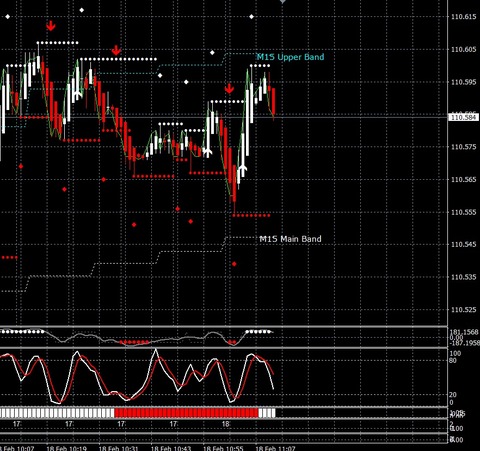The image size is (480, 451).
Task: Select the rightmost red sell arrow
Action: pos(229,89)
